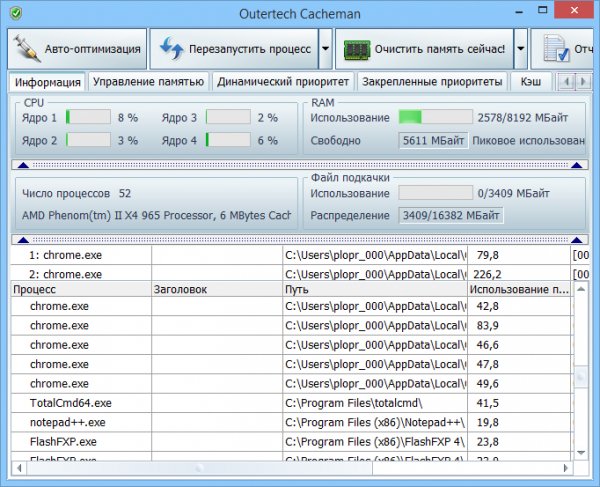Image resolution: width=600 pixels, height=487 pixels.
Task: Click the horizontal scrollbar left arrow
Action: [19, 467]
